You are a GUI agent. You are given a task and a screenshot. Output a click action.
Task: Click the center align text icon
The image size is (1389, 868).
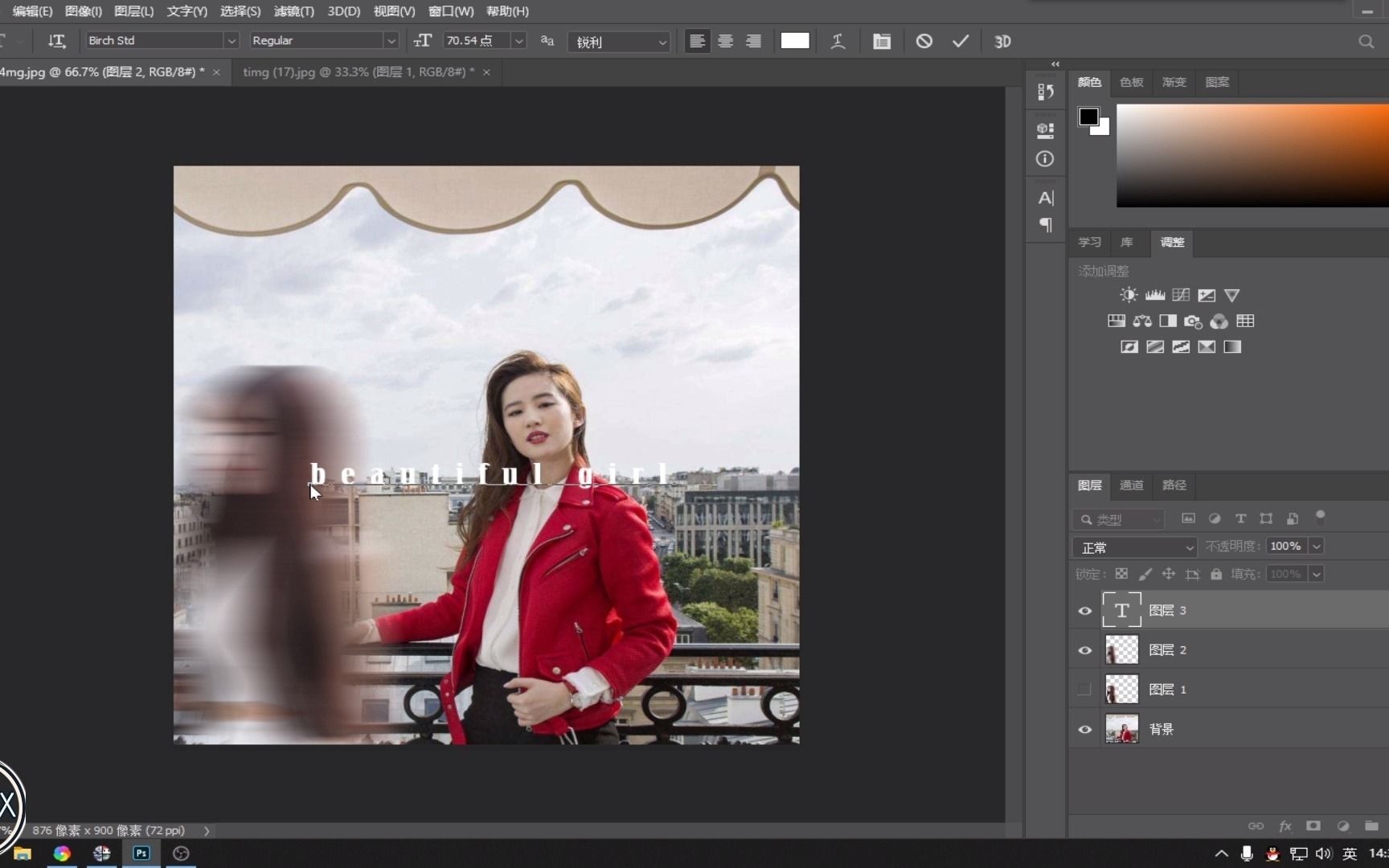click(x=725, y=41)
